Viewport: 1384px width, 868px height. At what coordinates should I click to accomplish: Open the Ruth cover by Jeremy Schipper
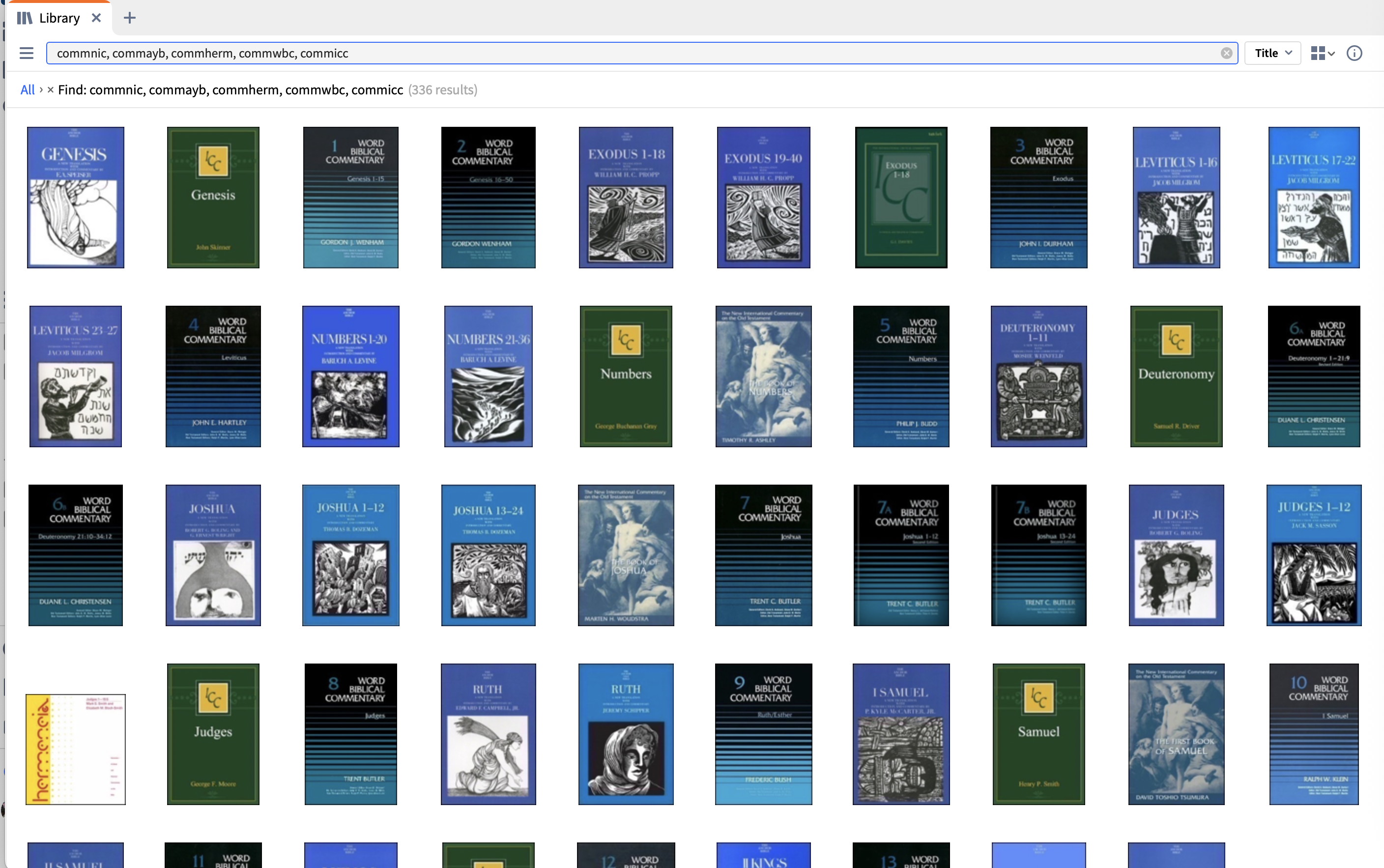626,734
